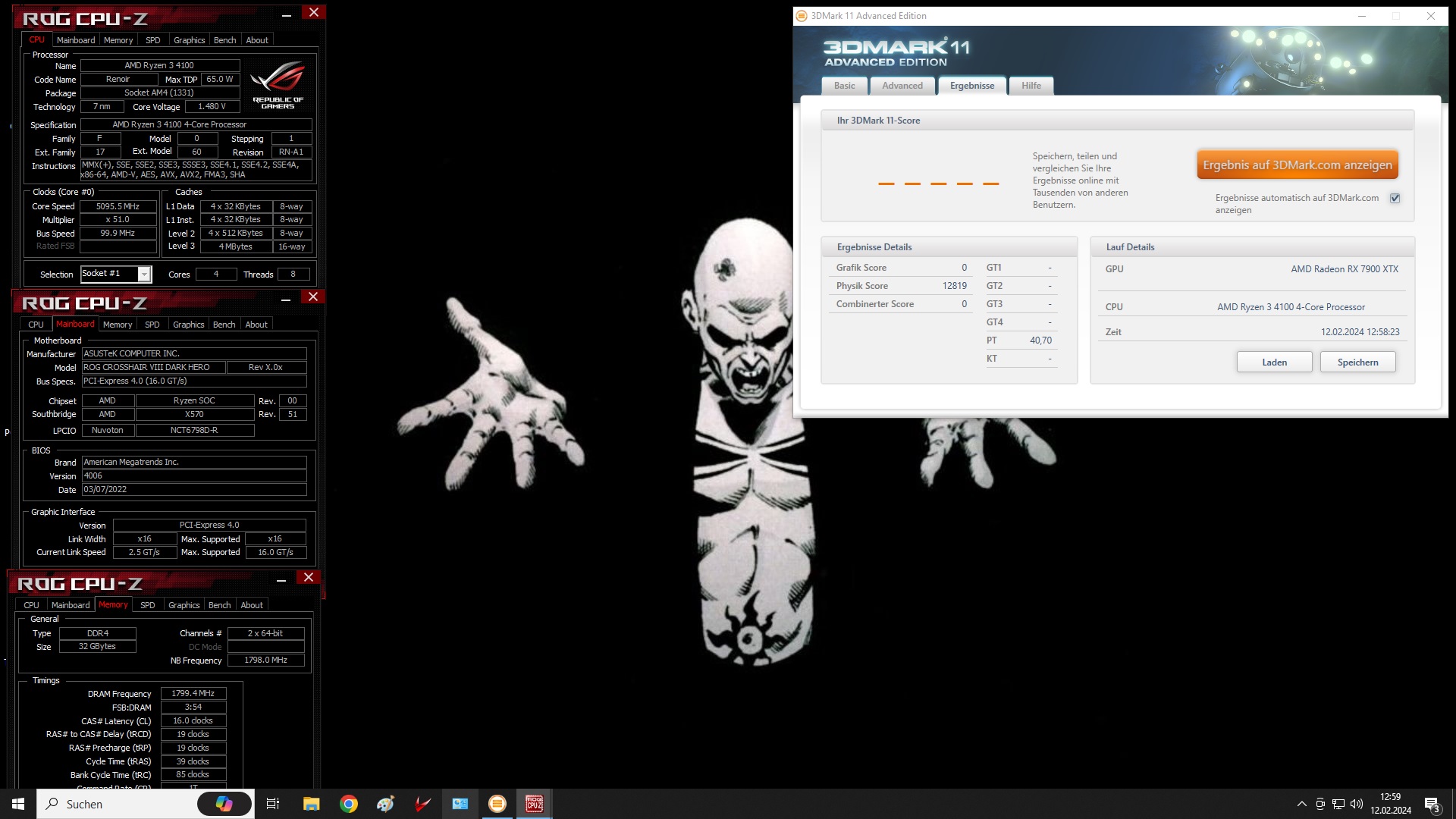Image resolution: width=1456 pixels, height=819 pixels.
Task: Click the DRAM Frequency 1799.4 MHz field
Action: (x=193, y=693)
